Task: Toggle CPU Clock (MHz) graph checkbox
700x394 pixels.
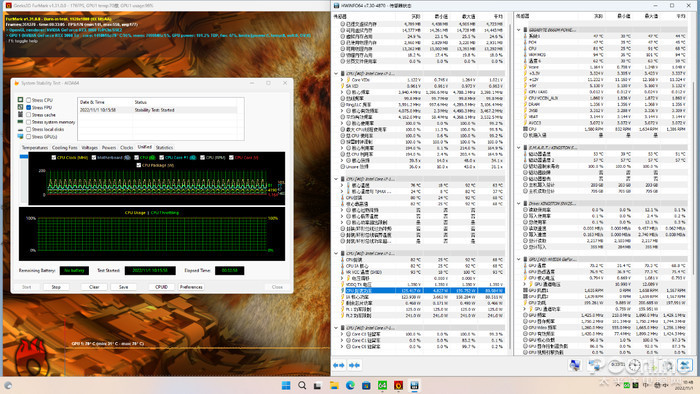Action: click(x=54, y=158)
